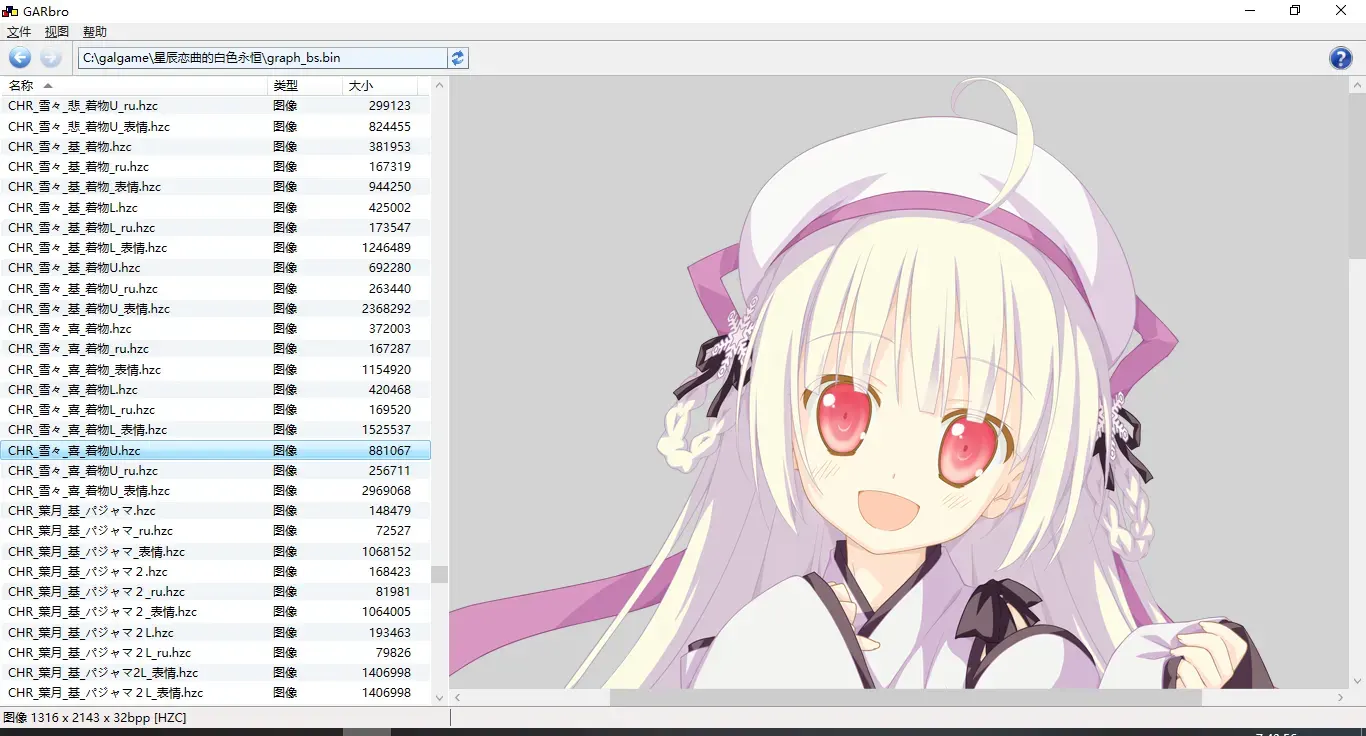Select file CHR_雪々_基_着物U_ru.hzc
1366x736 pixels.
pyautogui.click(x=215, y=288)
